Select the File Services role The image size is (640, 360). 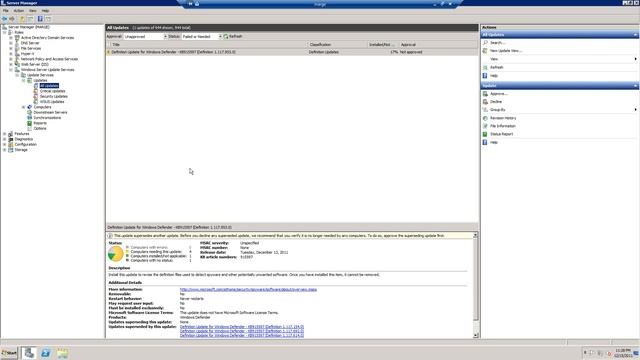click(31, 48)
